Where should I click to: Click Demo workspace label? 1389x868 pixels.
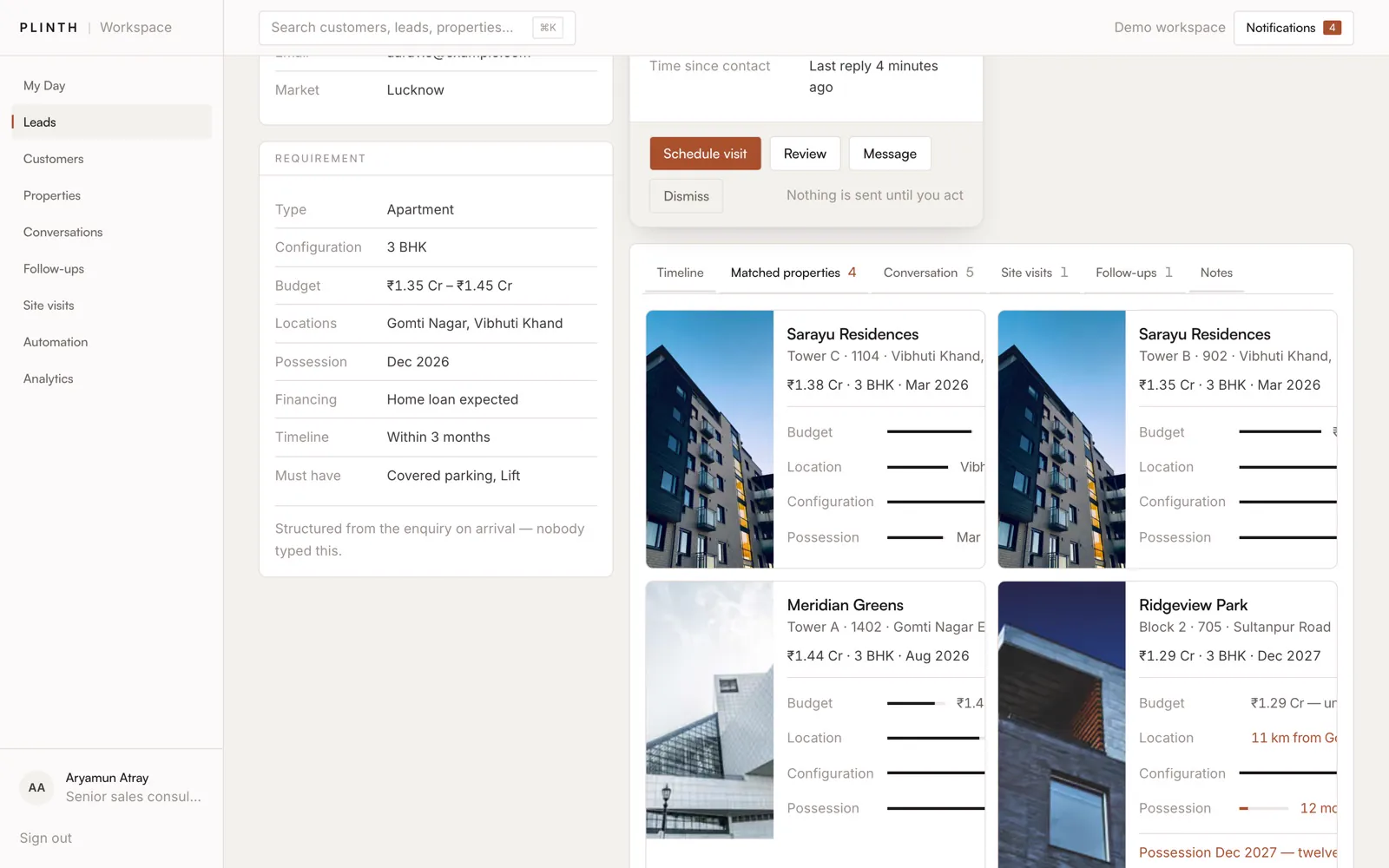click(x=1169, y=28)
